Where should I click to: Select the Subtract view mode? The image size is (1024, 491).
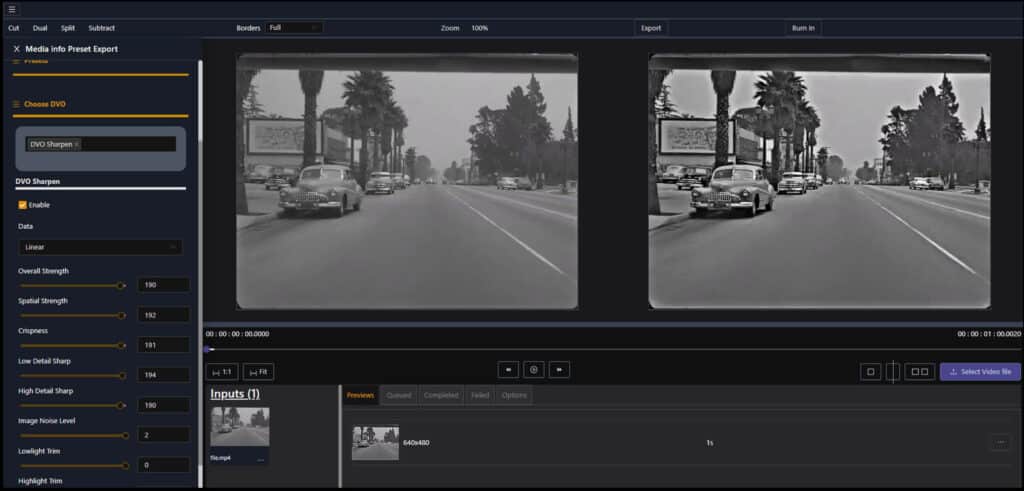(x=101, y=28)
